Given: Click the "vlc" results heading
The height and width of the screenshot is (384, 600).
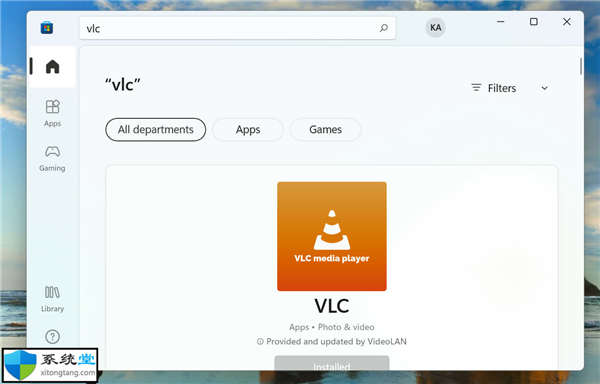Looking at the screenshot, I should (123, 85).
